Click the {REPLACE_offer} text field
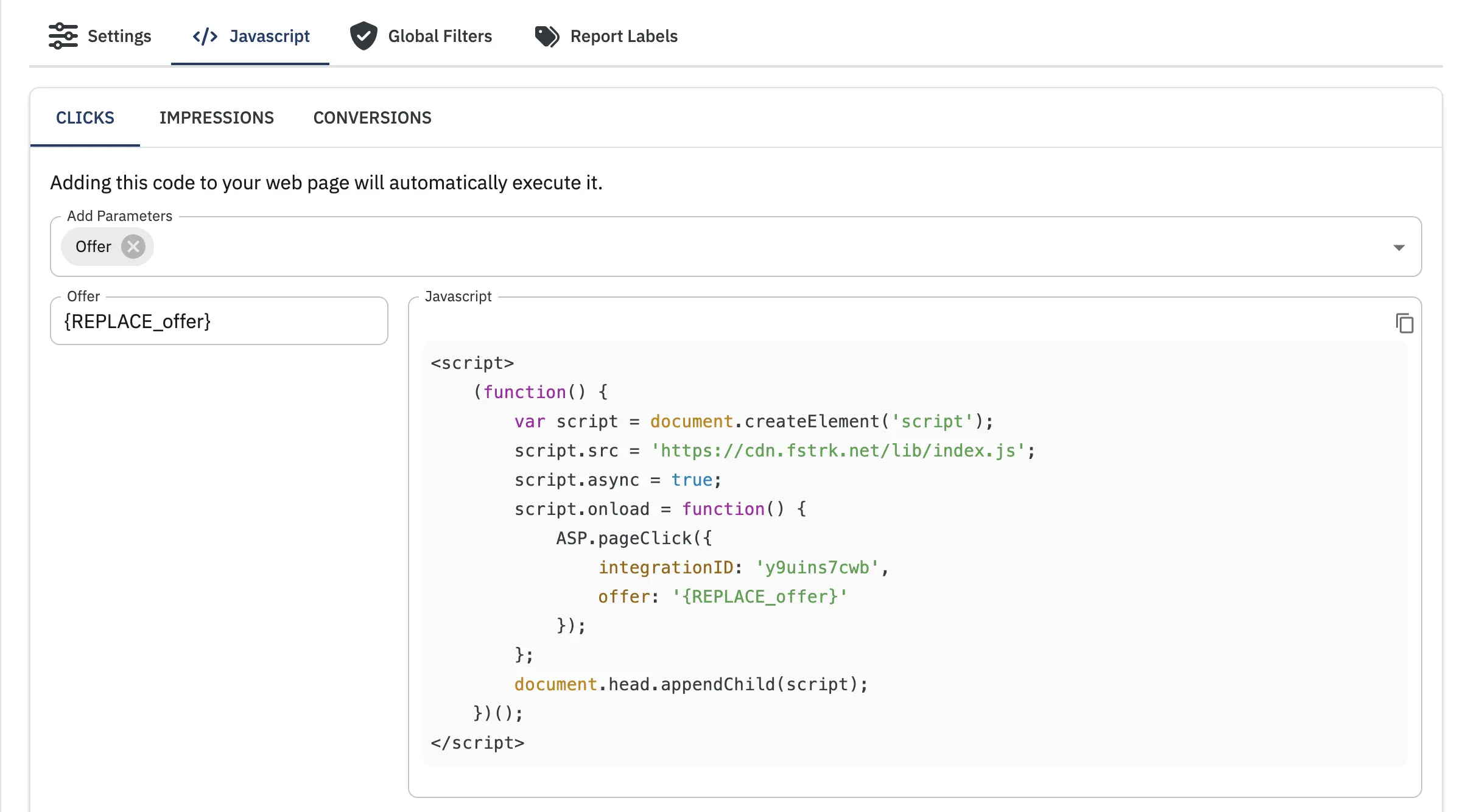 pyautogui.click(x=219, y=321)
